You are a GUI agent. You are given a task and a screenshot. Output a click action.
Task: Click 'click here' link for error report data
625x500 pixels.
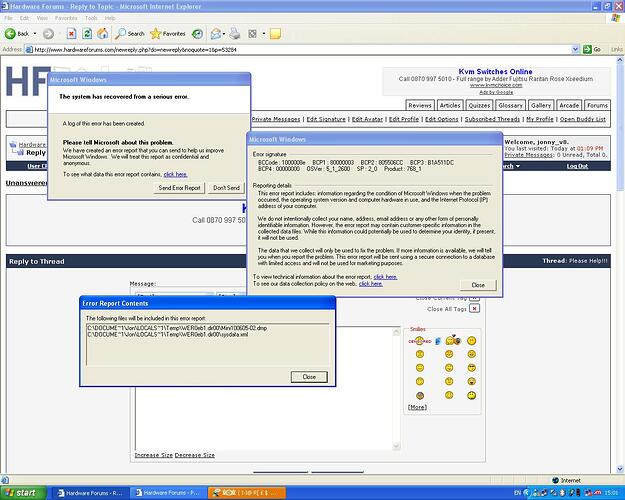(x=175, y=174)
